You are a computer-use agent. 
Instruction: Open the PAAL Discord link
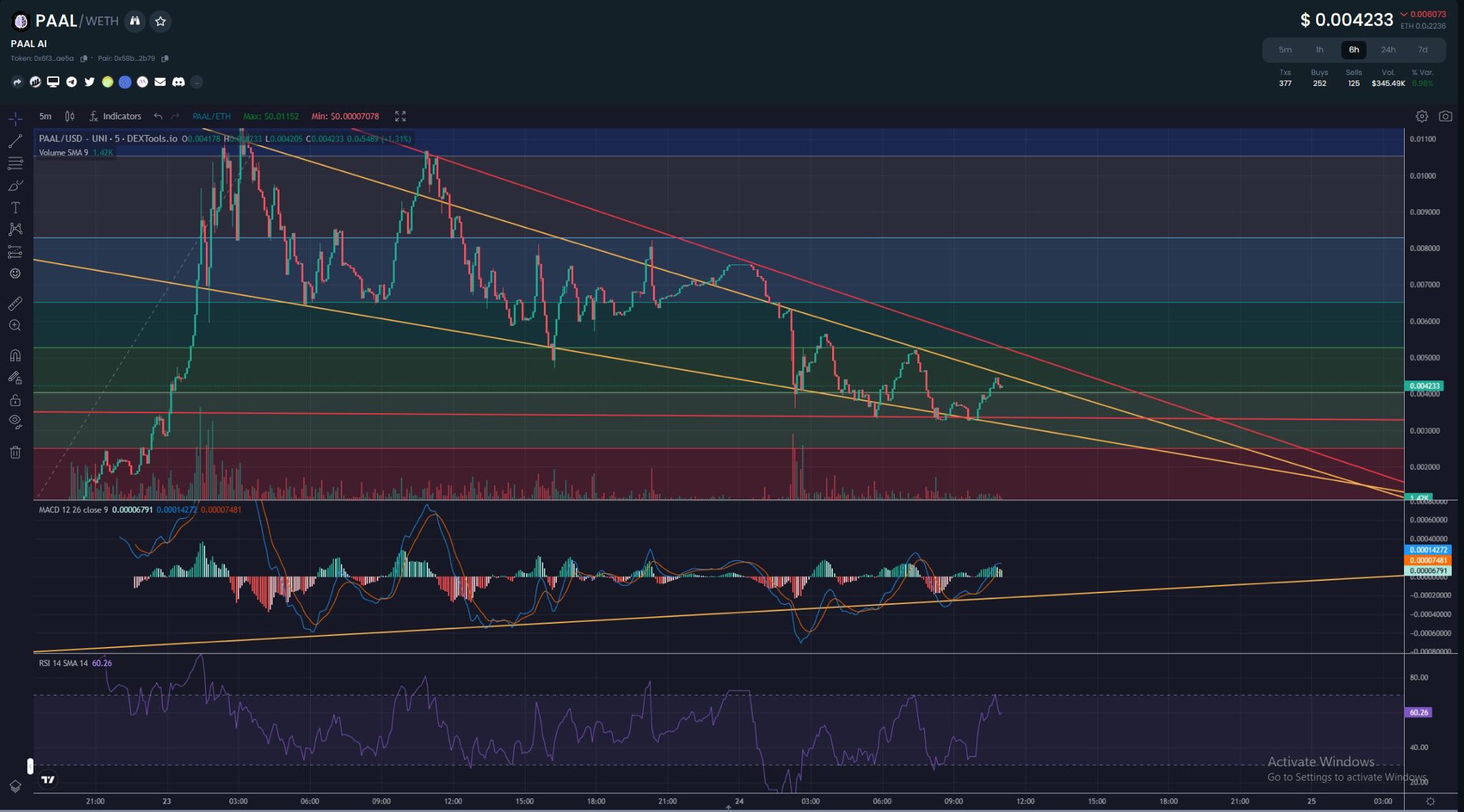[179, 82]
